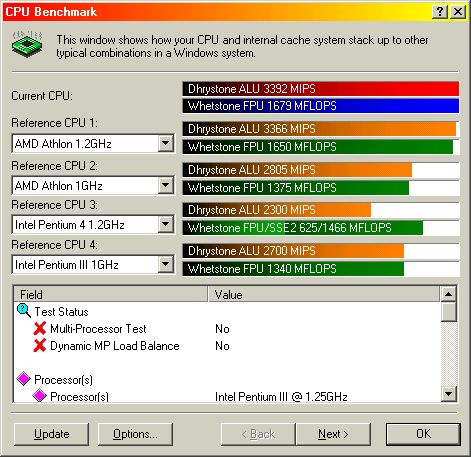
Task: Click the OK button
Action: (x=423, y=434)
